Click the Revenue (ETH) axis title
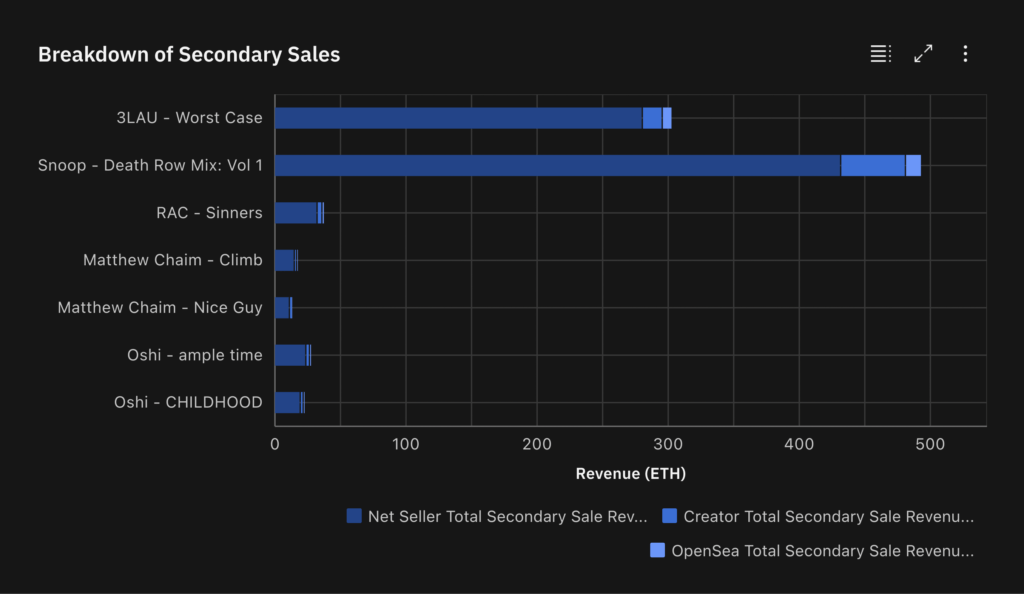 click(630, 473)
